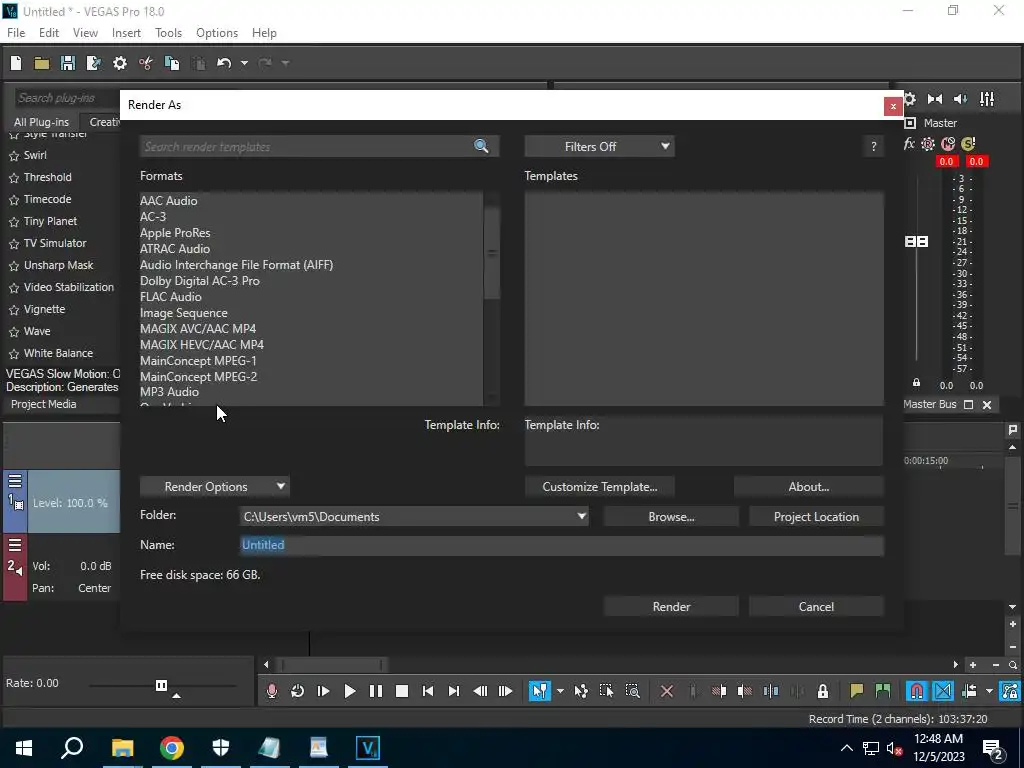Select MAGIX AVC/AAC MP4 format
Screen dimensions: 1024x768
pyautogui.click(x=198, y=328)
